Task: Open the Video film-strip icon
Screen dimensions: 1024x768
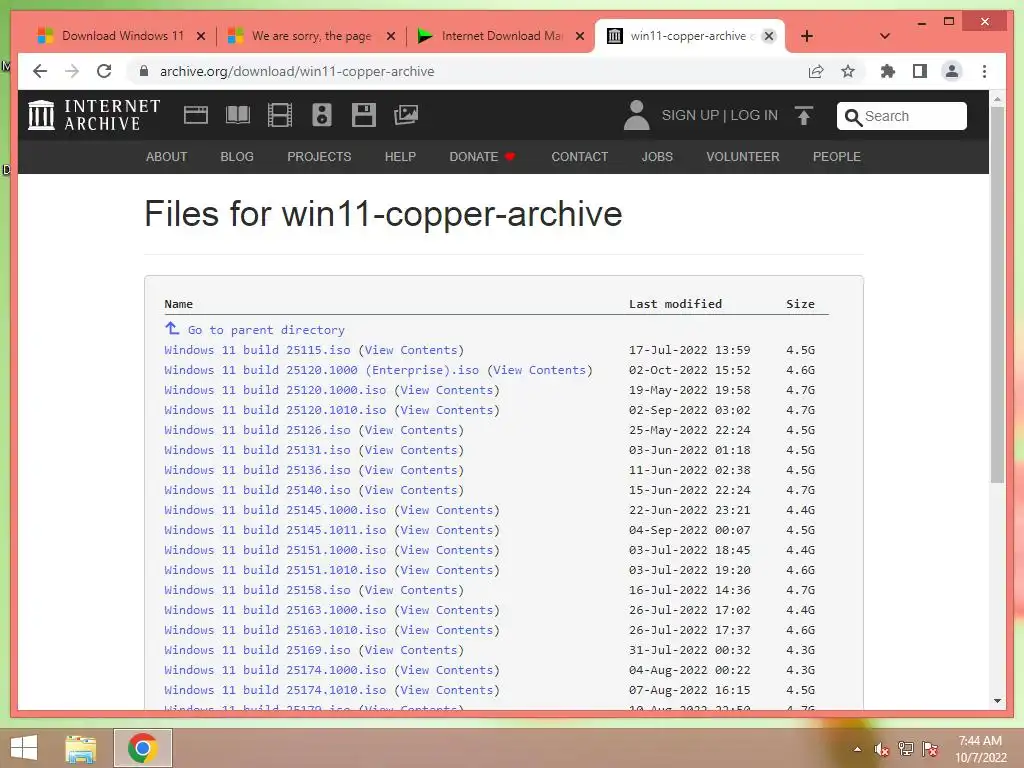Action: [280, 115]
